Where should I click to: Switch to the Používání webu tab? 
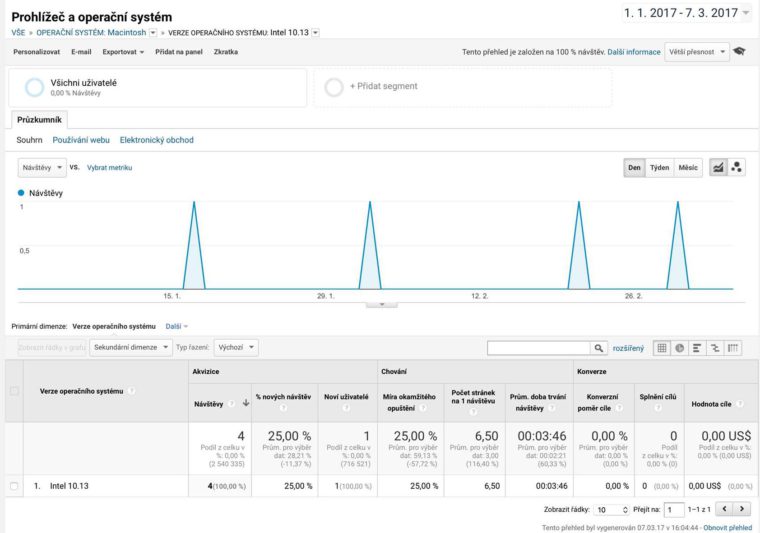[x=81, y=140]
